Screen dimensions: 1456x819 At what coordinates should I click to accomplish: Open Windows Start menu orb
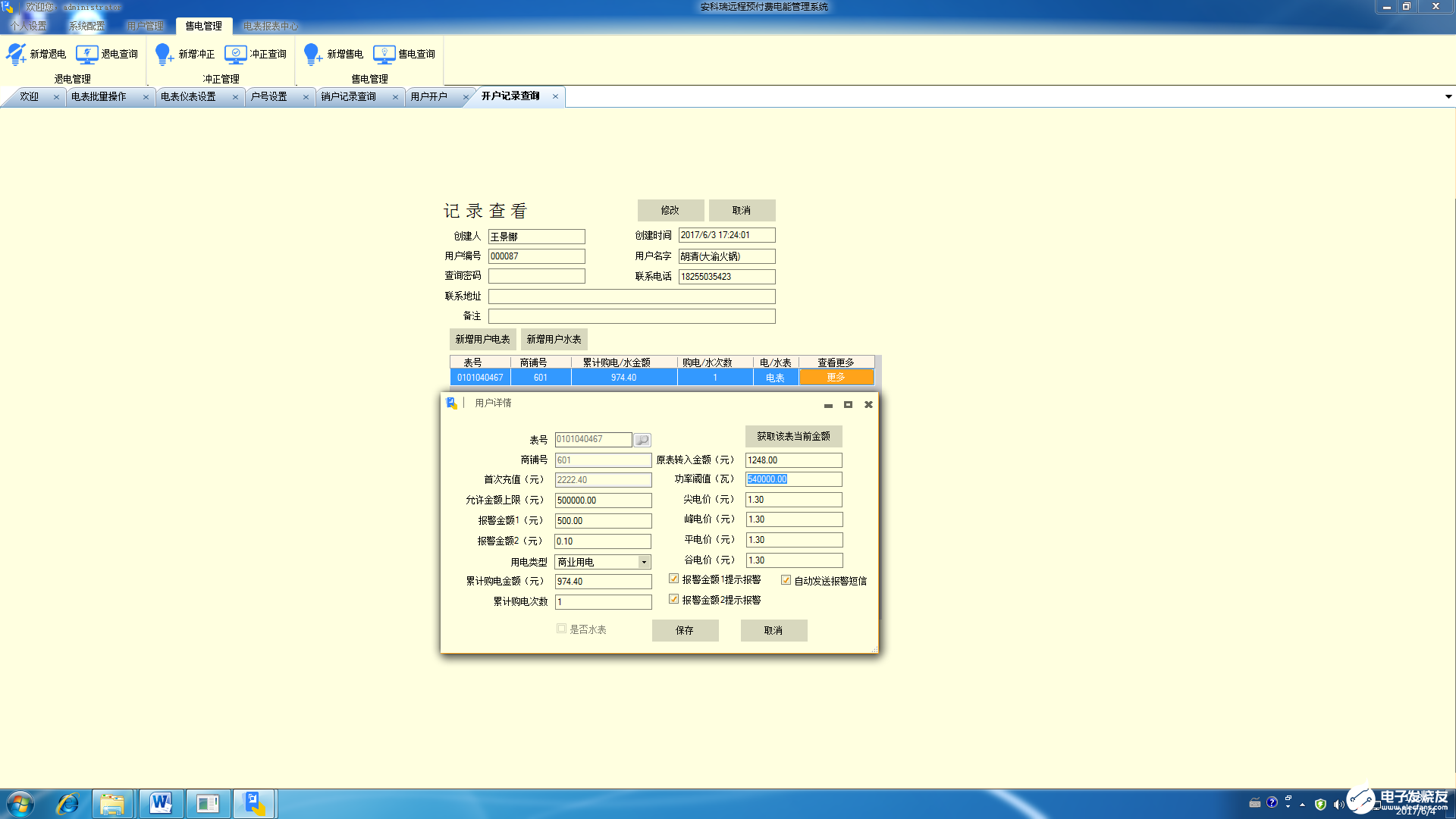20,804
